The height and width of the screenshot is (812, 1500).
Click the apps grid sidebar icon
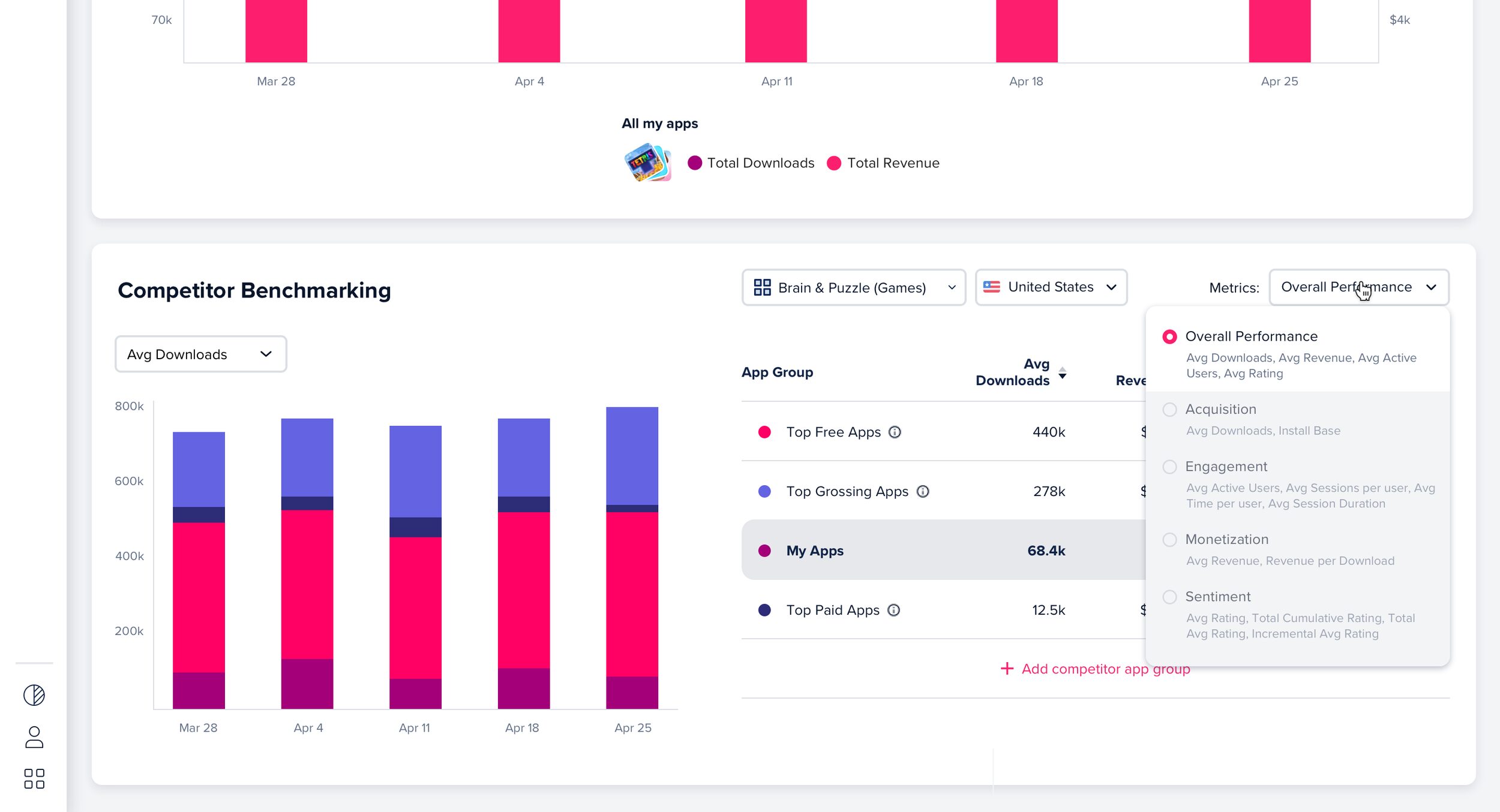(34, 778)
